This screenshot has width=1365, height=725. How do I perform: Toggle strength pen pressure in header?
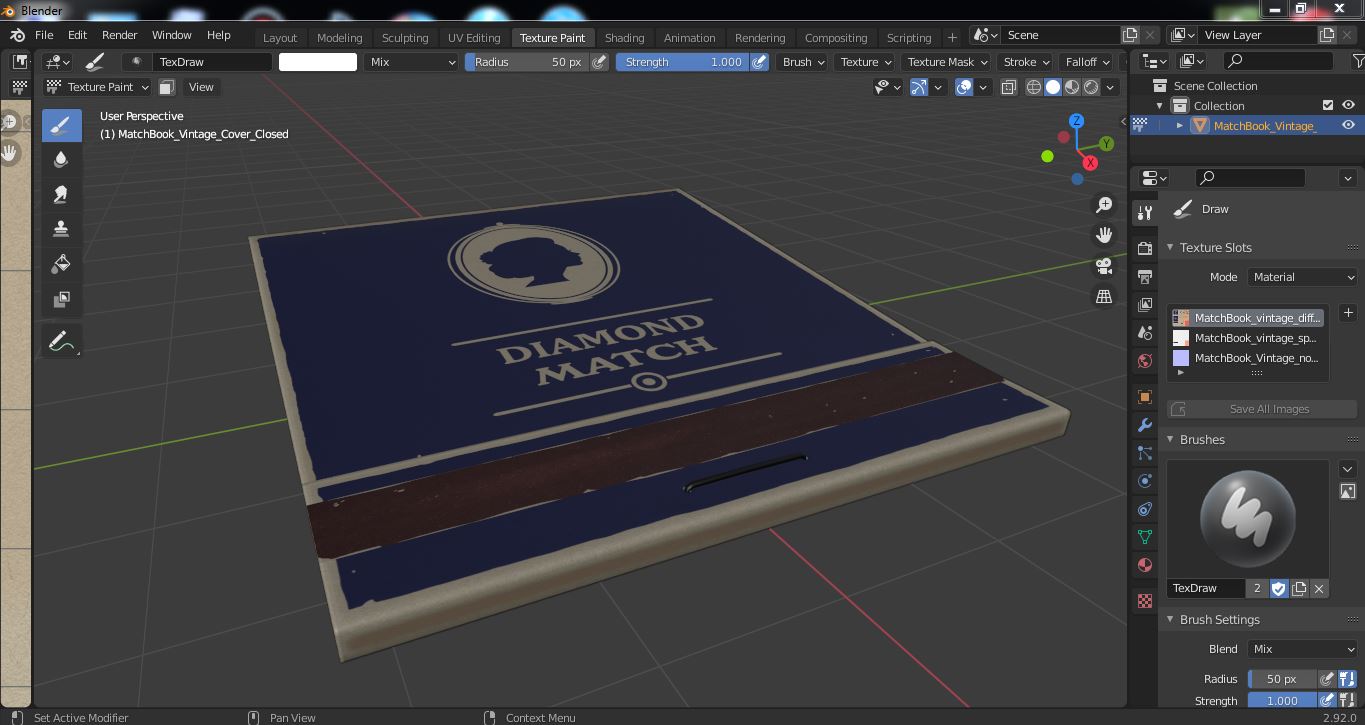click(760, 62)
